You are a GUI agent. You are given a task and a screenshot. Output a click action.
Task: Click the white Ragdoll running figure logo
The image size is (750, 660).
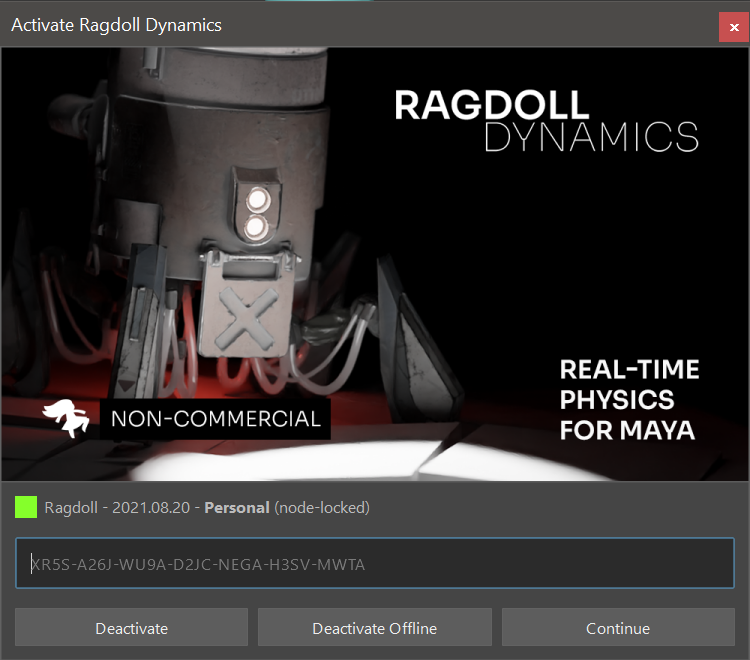point(65,418)
